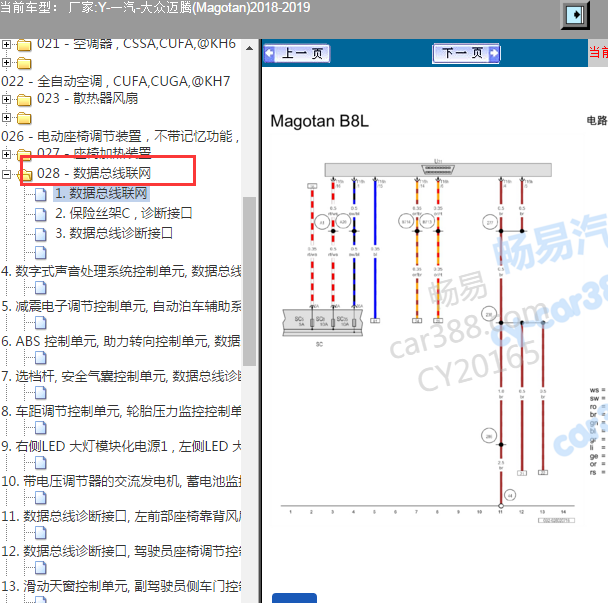The image size is (608, 603).
Task: Open page 3. 数据总线诊断接口
Action: pos(114,233)
